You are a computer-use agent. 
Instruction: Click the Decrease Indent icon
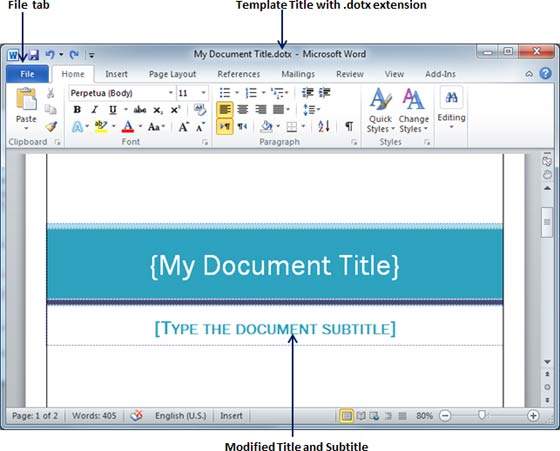[x=308, y=93]
